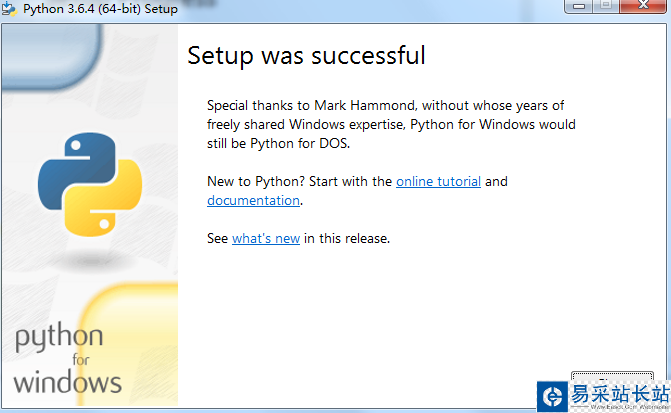Open the documentation link
The height and width of the screenshot is (413, 671).
tap(253, 200)
